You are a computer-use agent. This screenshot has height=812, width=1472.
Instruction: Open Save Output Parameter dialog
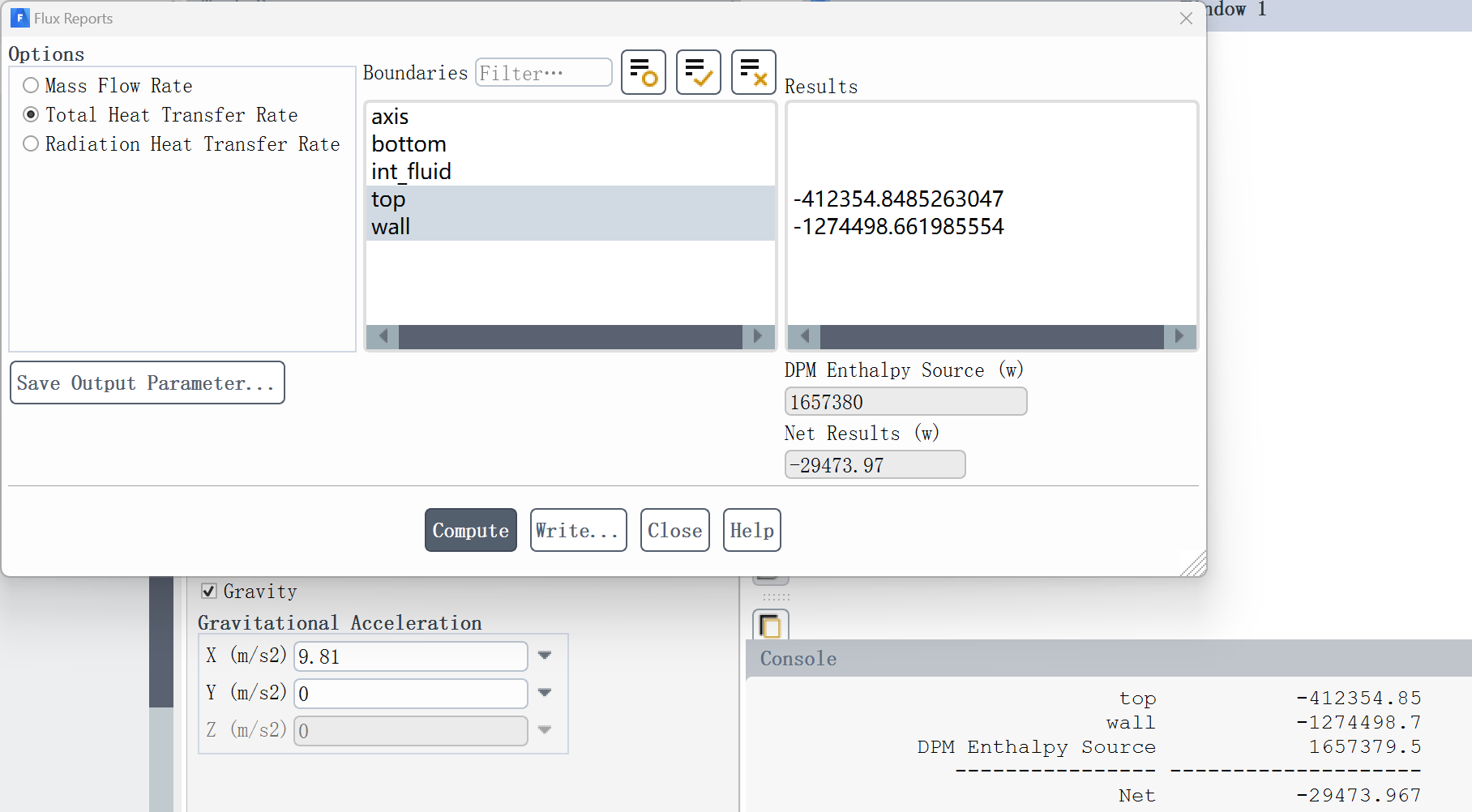(x=147, y=382)
